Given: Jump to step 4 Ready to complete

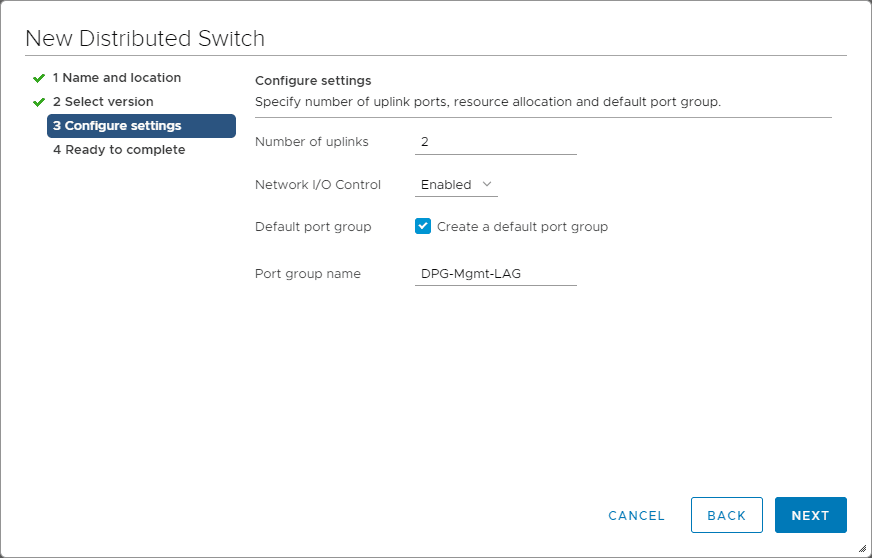Looking at the screenshot, I should [119, 150].
